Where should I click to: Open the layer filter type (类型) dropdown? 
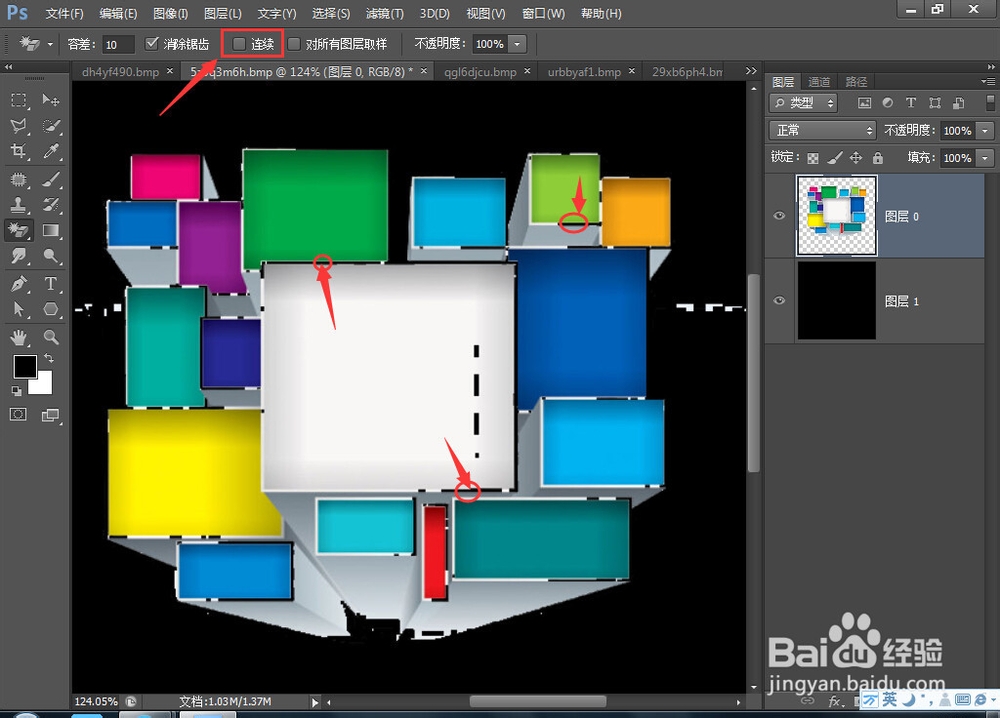click(x=804, y=103)
